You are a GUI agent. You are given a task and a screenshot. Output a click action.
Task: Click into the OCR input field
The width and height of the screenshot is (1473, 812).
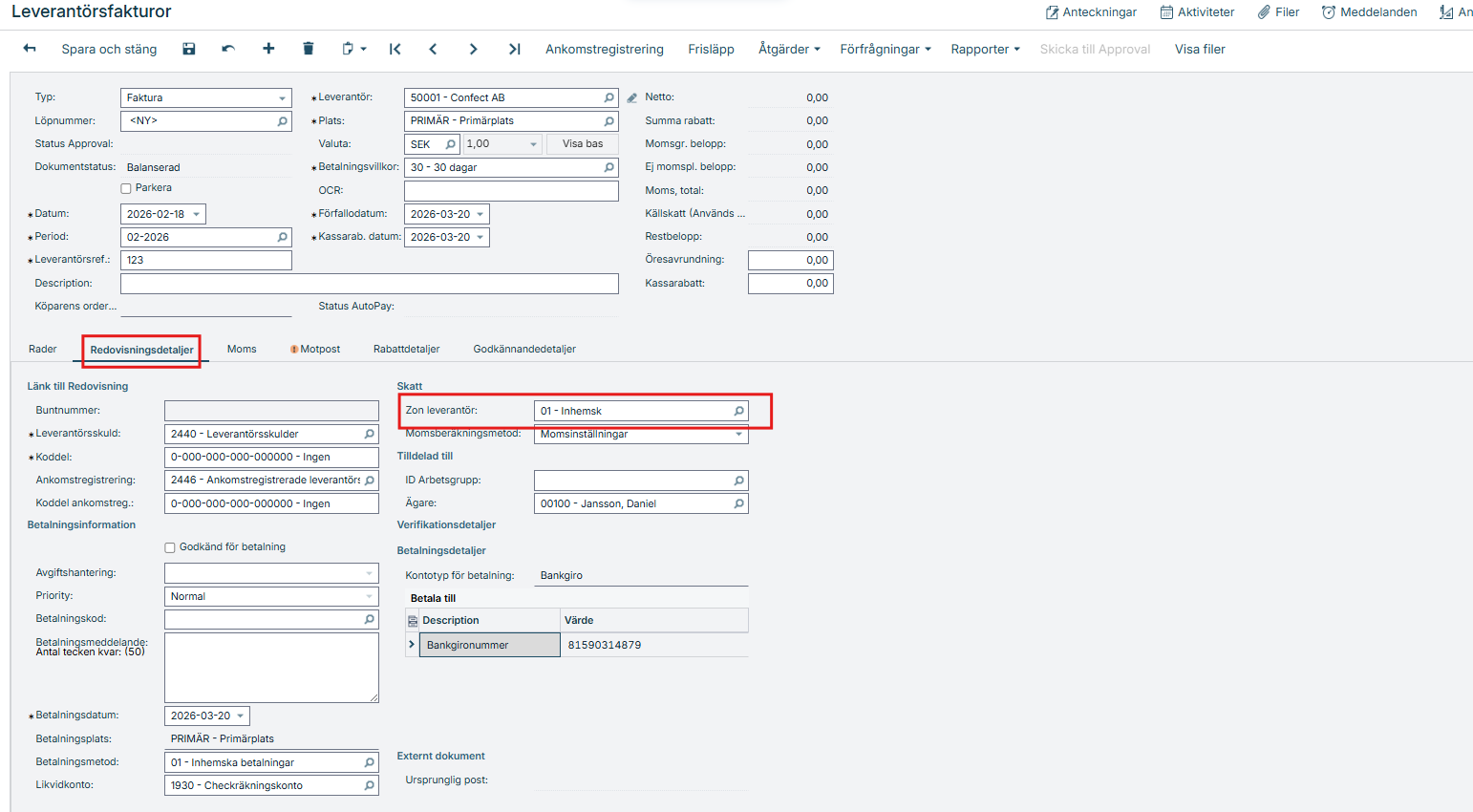pos(511,191)
